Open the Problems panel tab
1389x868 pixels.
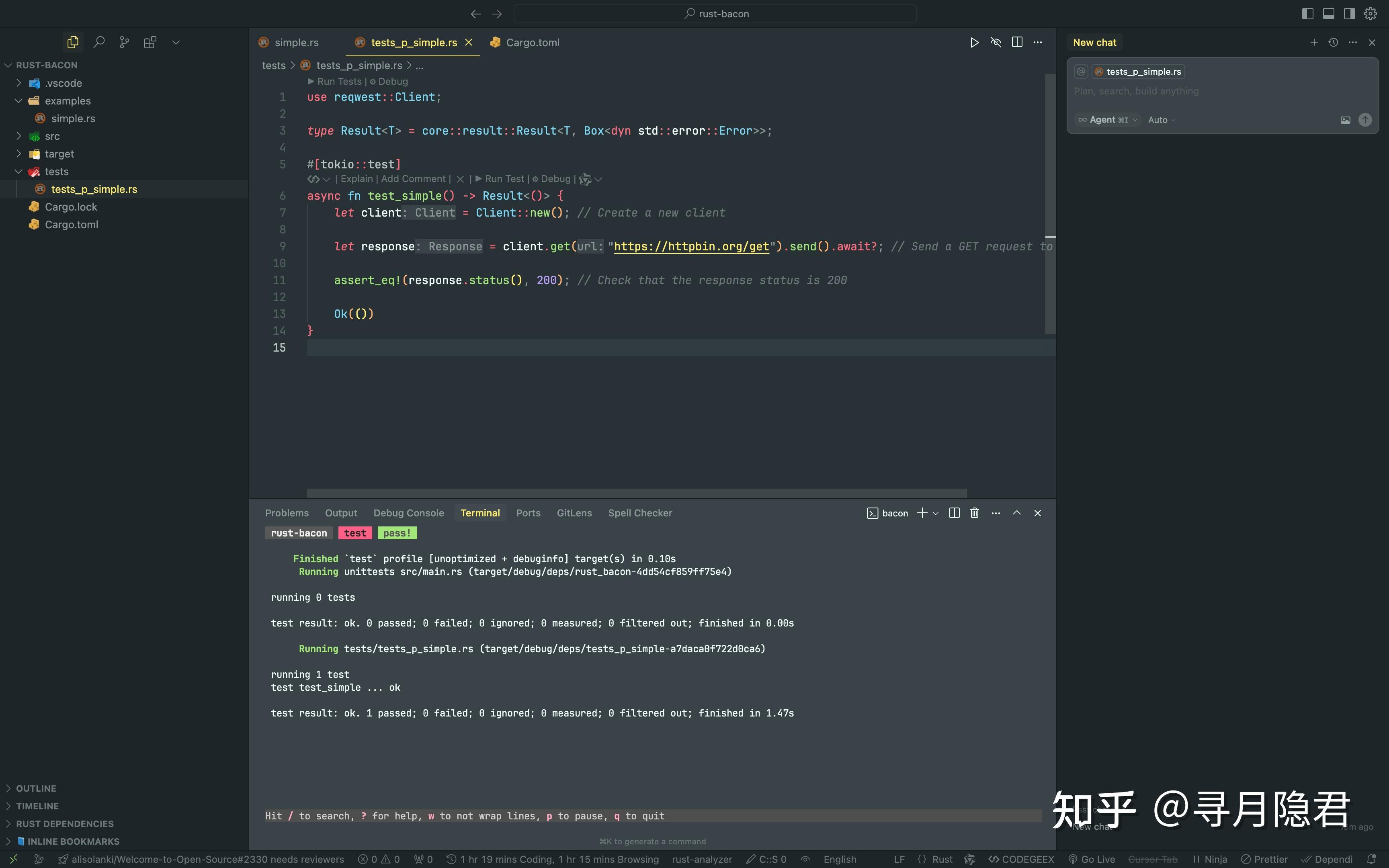coord(287,513)
